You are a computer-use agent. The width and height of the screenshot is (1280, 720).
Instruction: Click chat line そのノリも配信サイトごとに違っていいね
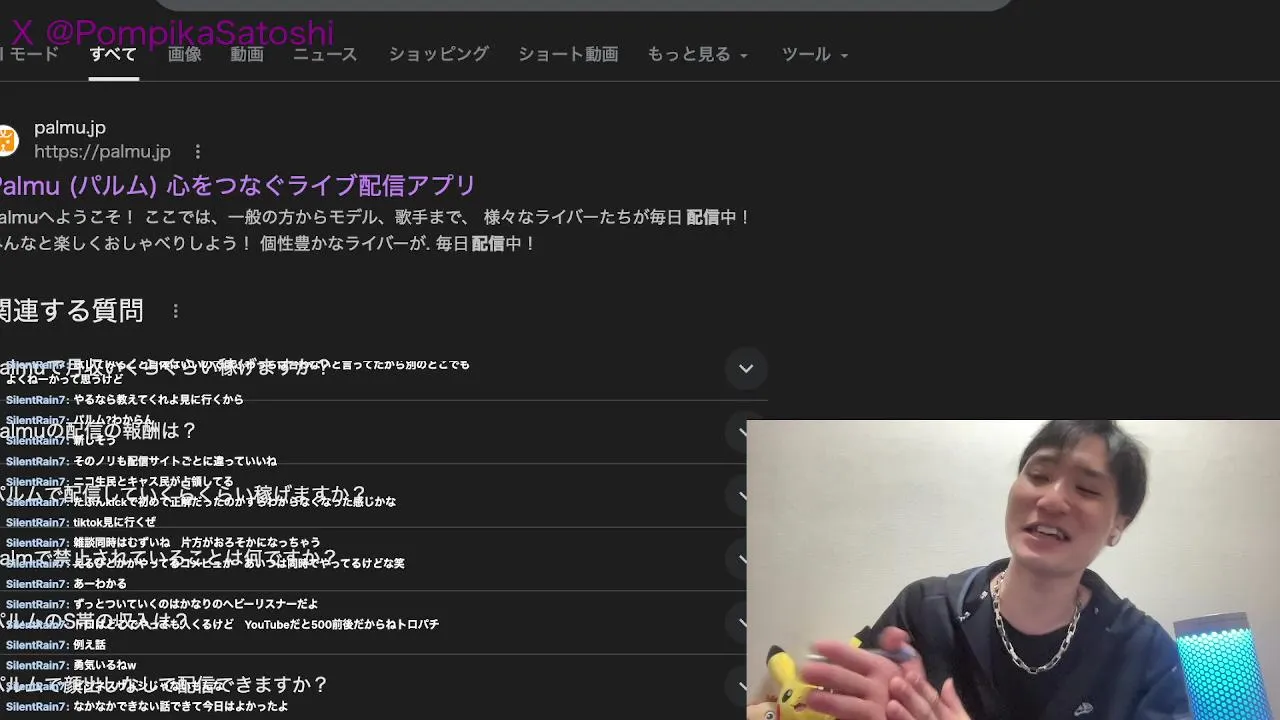click(175, 461)
